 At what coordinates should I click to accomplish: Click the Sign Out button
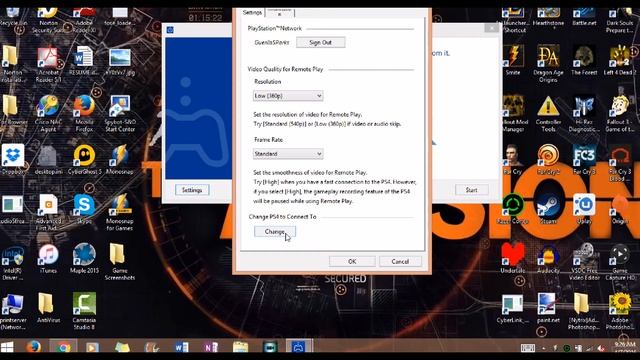(320, 42)
